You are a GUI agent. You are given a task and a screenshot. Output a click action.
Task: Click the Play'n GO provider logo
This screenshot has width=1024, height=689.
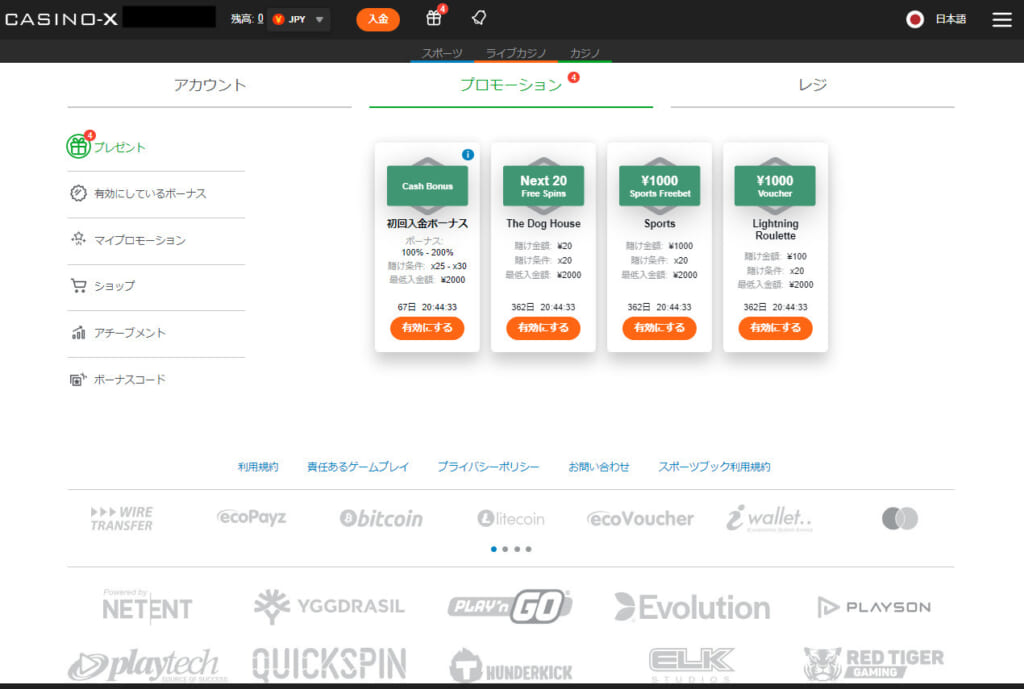tap(510, 606)
